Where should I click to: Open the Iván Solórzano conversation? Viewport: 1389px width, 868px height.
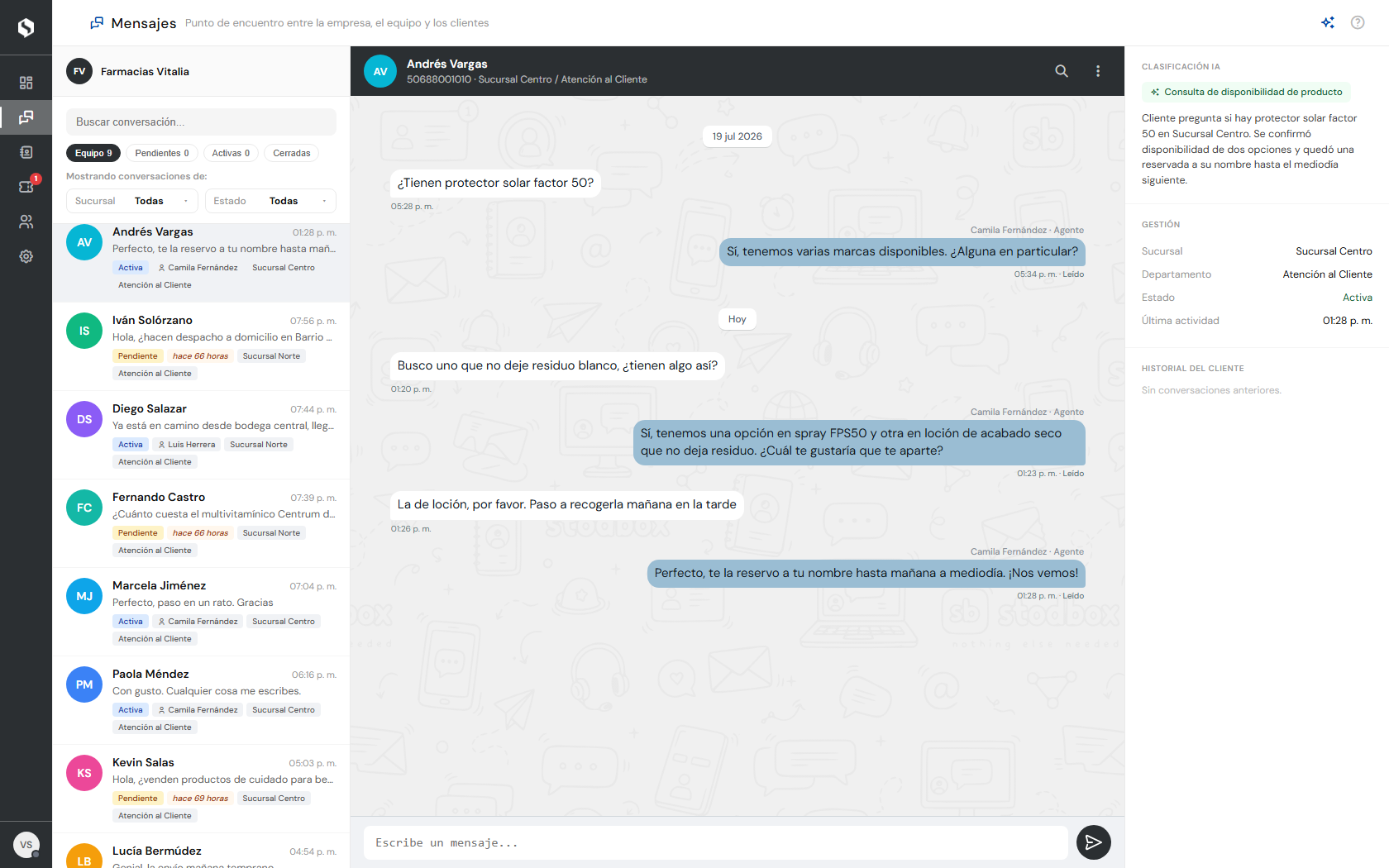click(201, 346)
